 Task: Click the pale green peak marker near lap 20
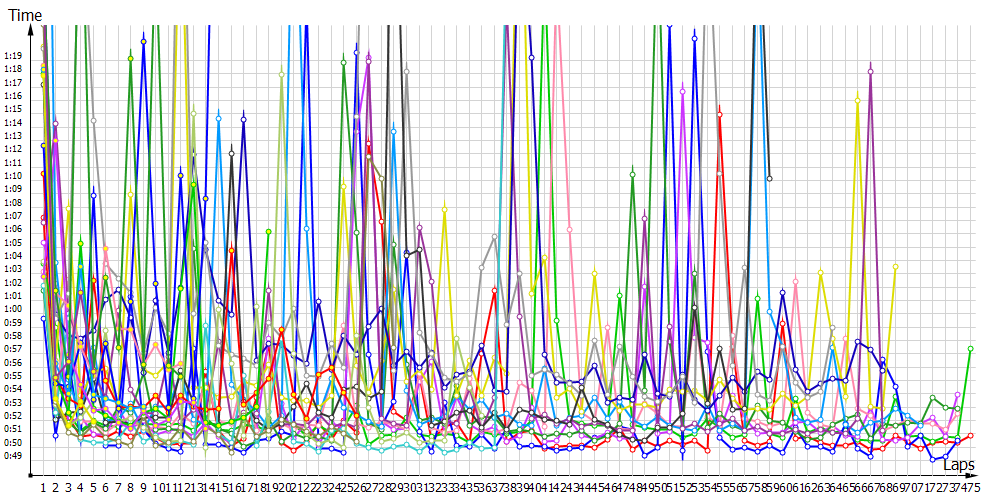(x=281, y=74)
